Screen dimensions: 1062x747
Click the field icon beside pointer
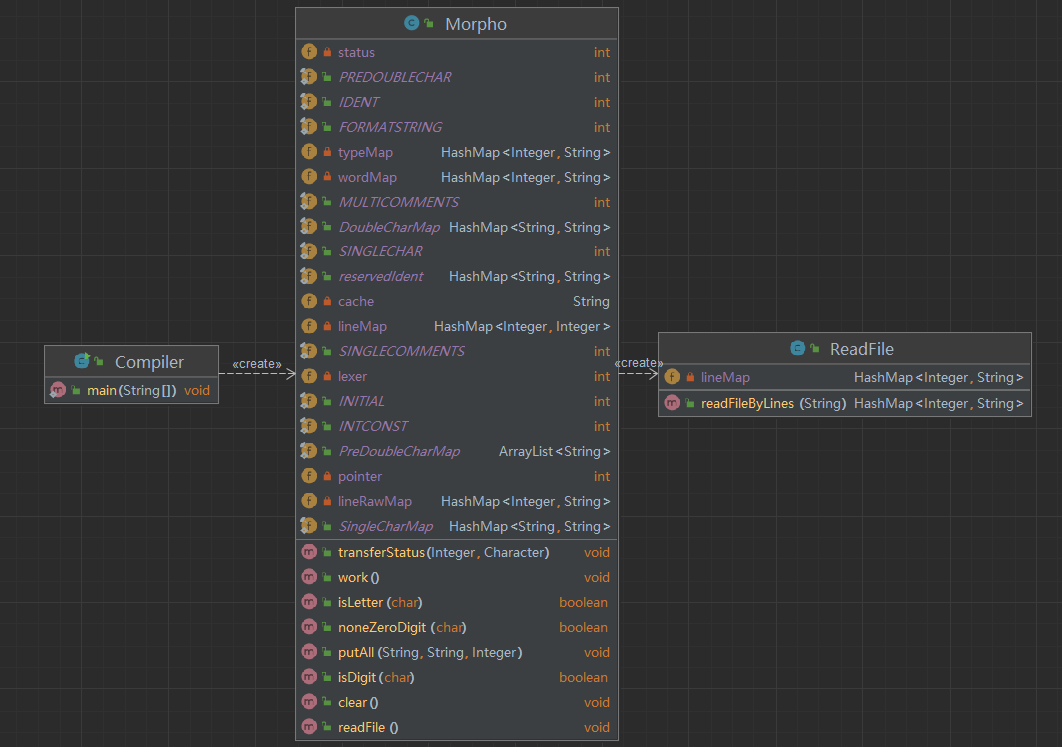click(309, 476)
